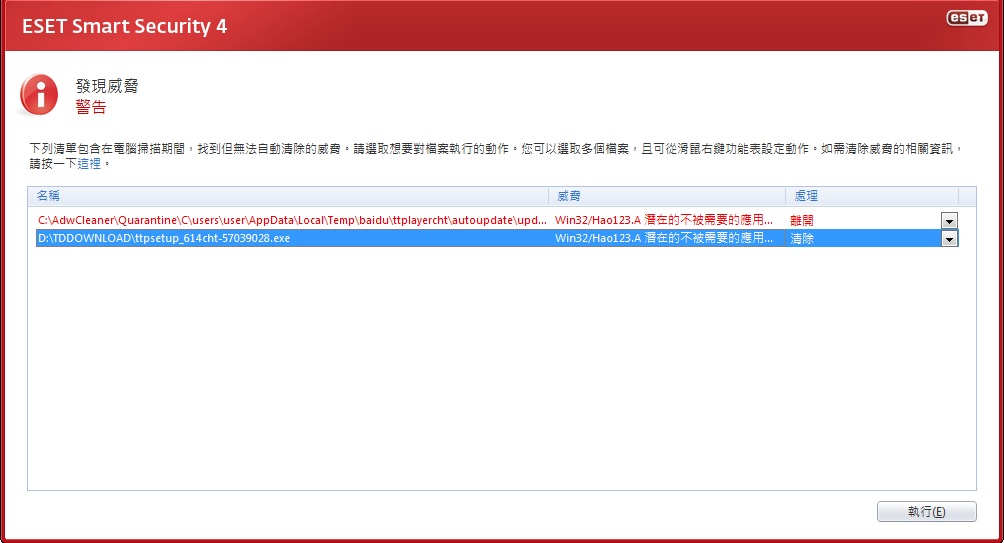Open the 這裡 help link
The height and width of the screenshot is (543, 1004).
89,164
